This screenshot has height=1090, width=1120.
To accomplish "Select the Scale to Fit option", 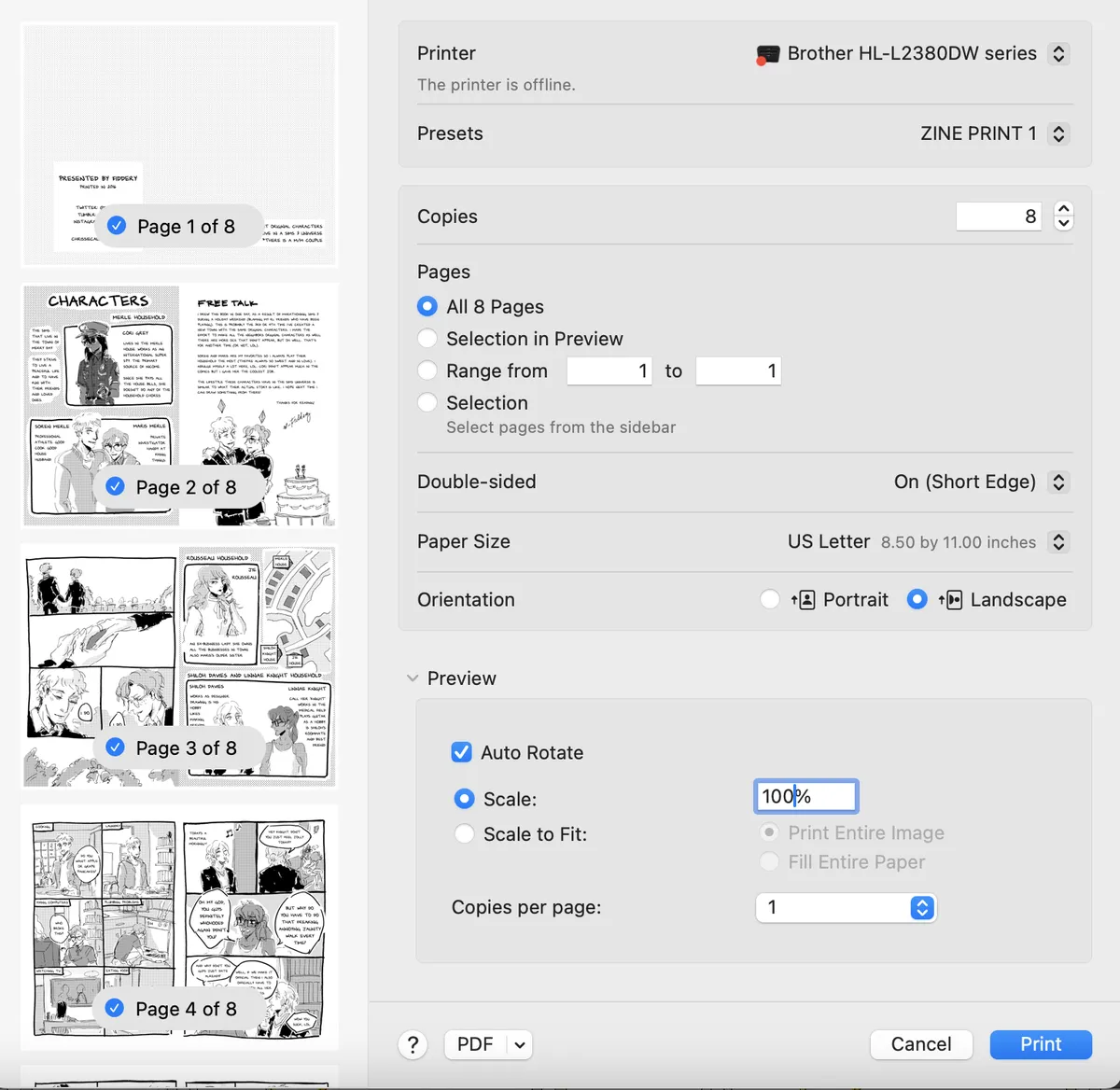I will coord(464,834).
